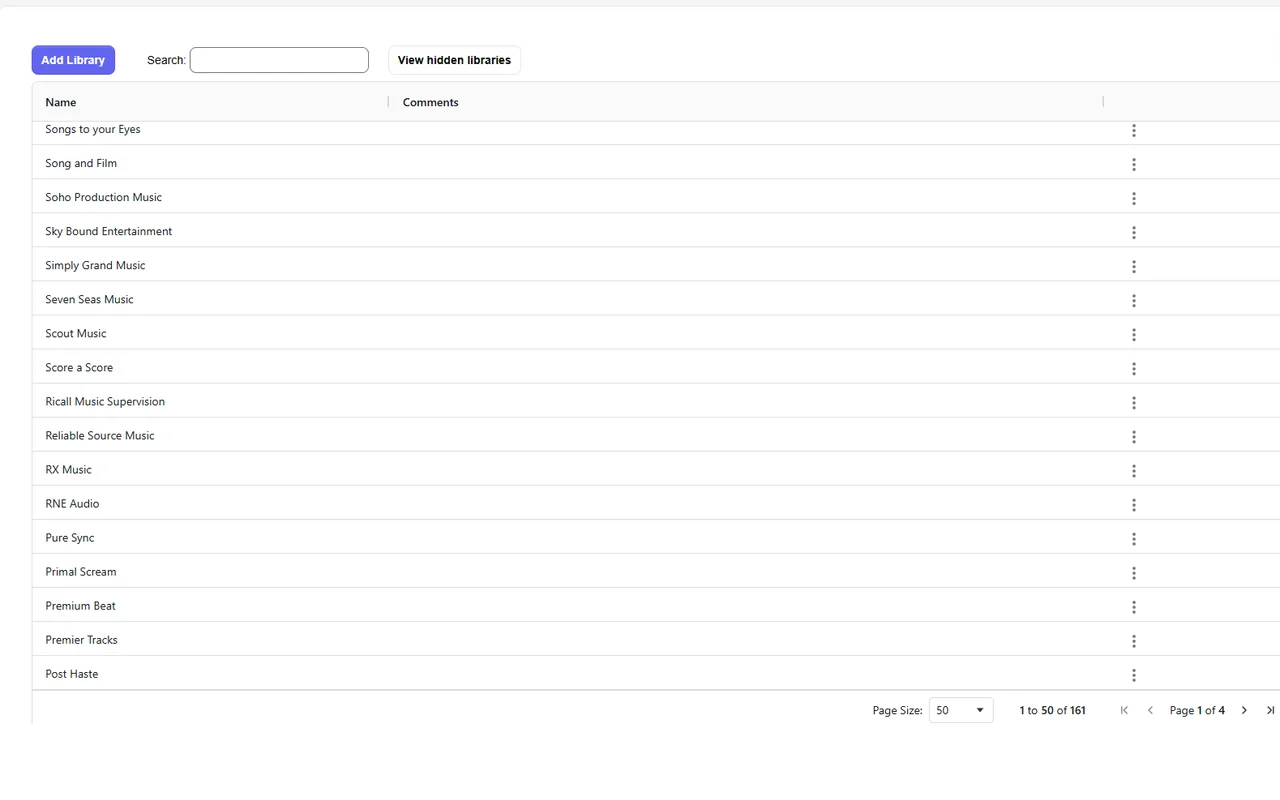
Task: Go to the first page of results
Action: click(x=1124, y=710)
